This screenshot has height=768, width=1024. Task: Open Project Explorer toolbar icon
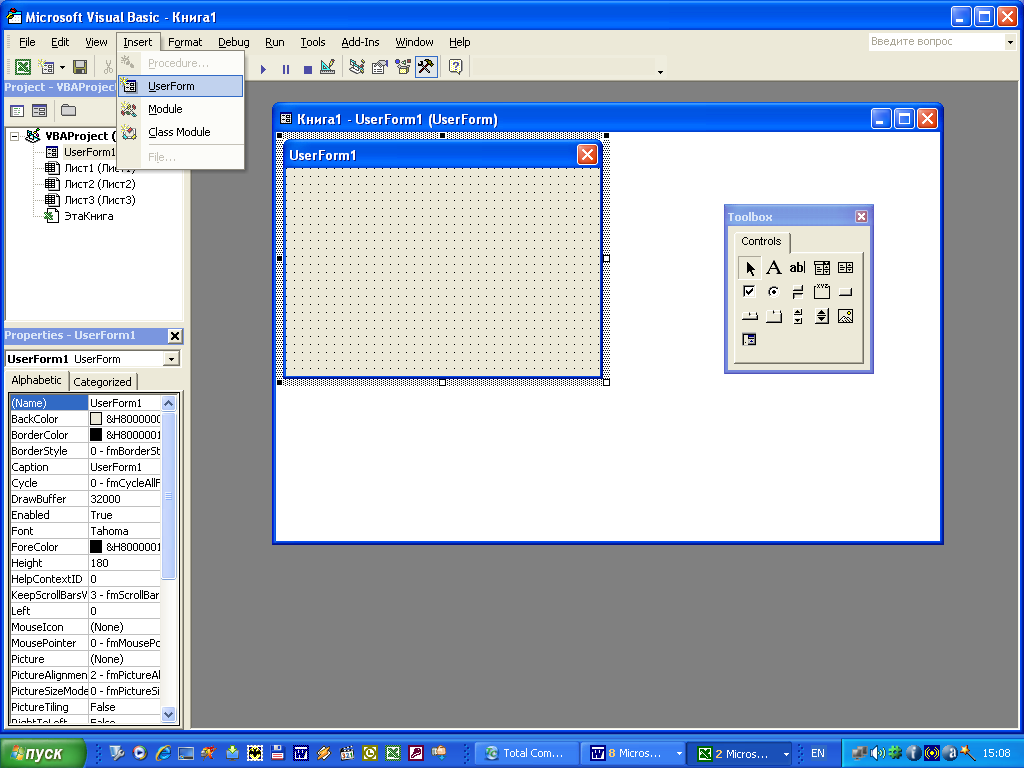[357, 67]
